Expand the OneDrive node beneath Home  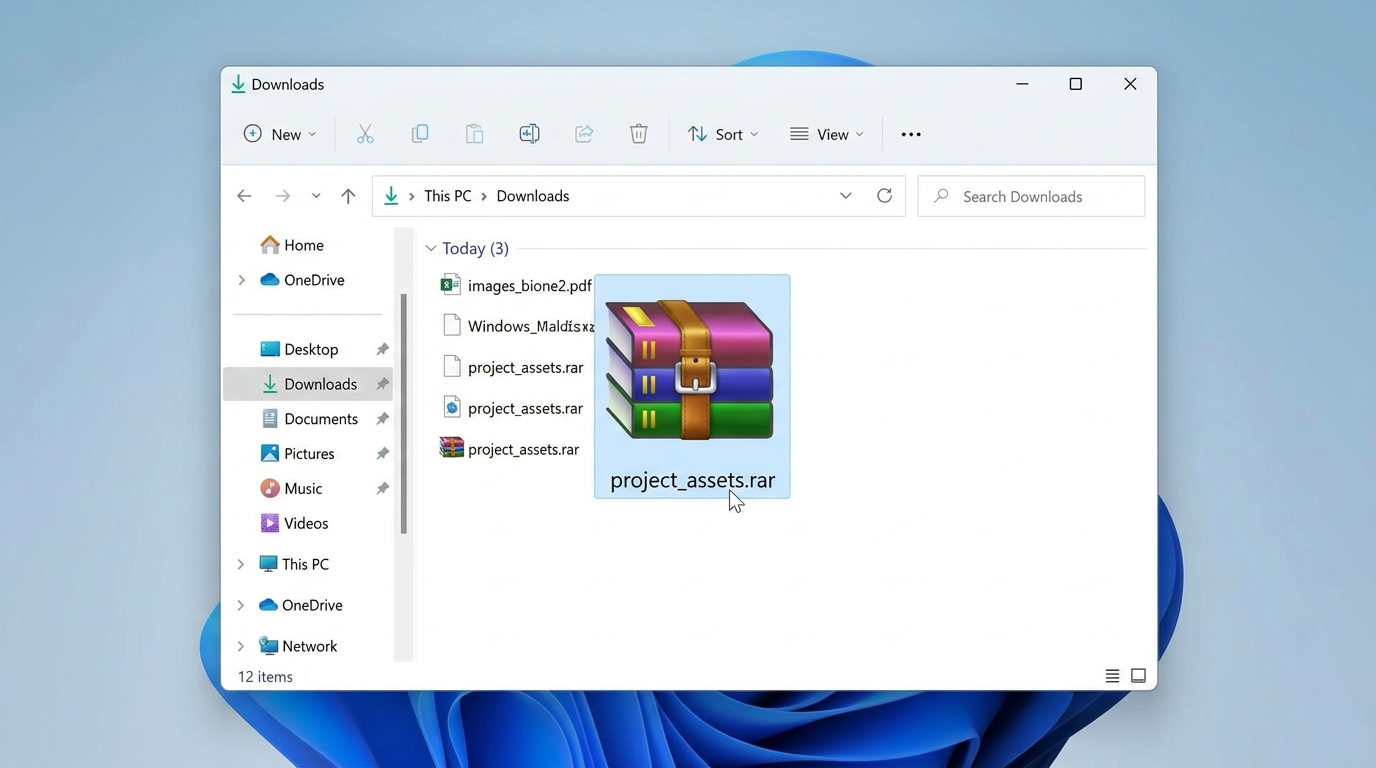coord(241,280)
